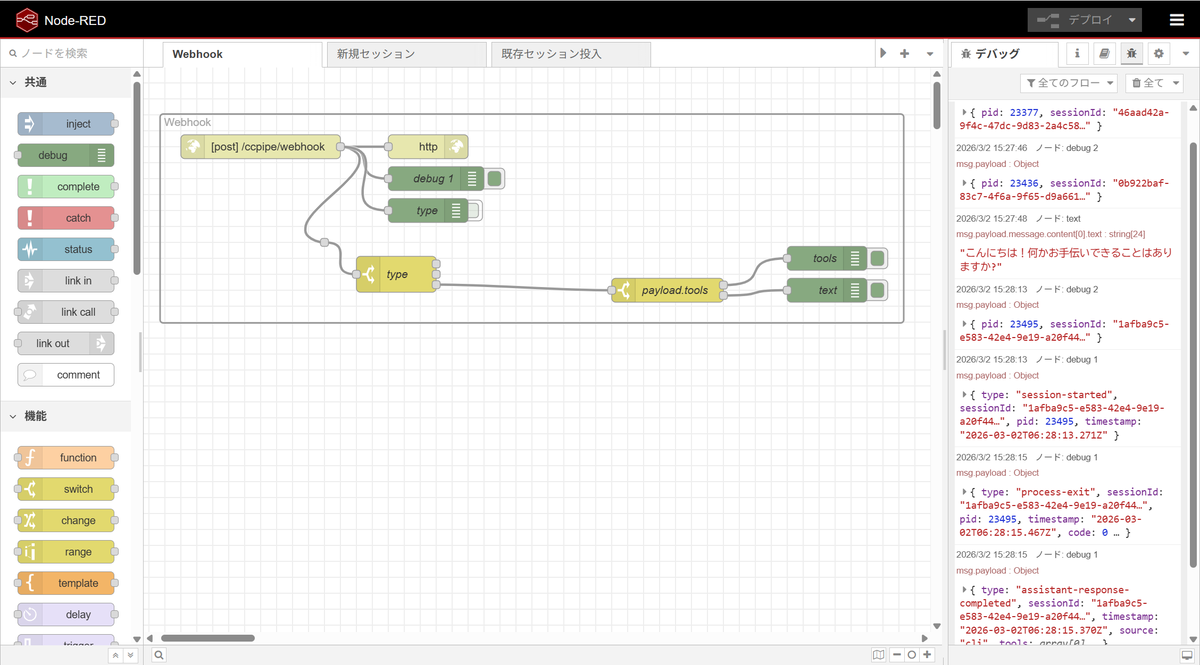Select the Webhook group label
The image size is (1200, 665).
click(x=187, y=122)
